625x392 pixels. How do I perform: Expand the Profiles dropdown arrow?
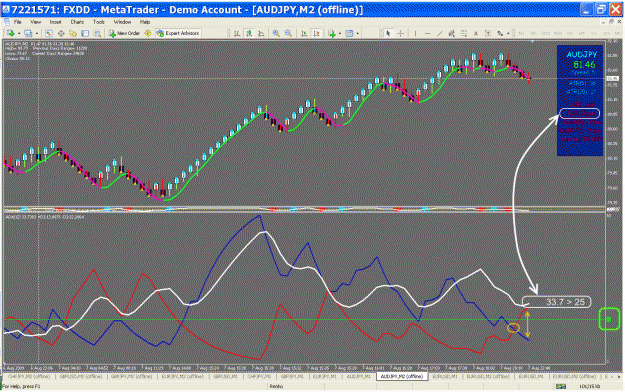[x=37, y=33]
